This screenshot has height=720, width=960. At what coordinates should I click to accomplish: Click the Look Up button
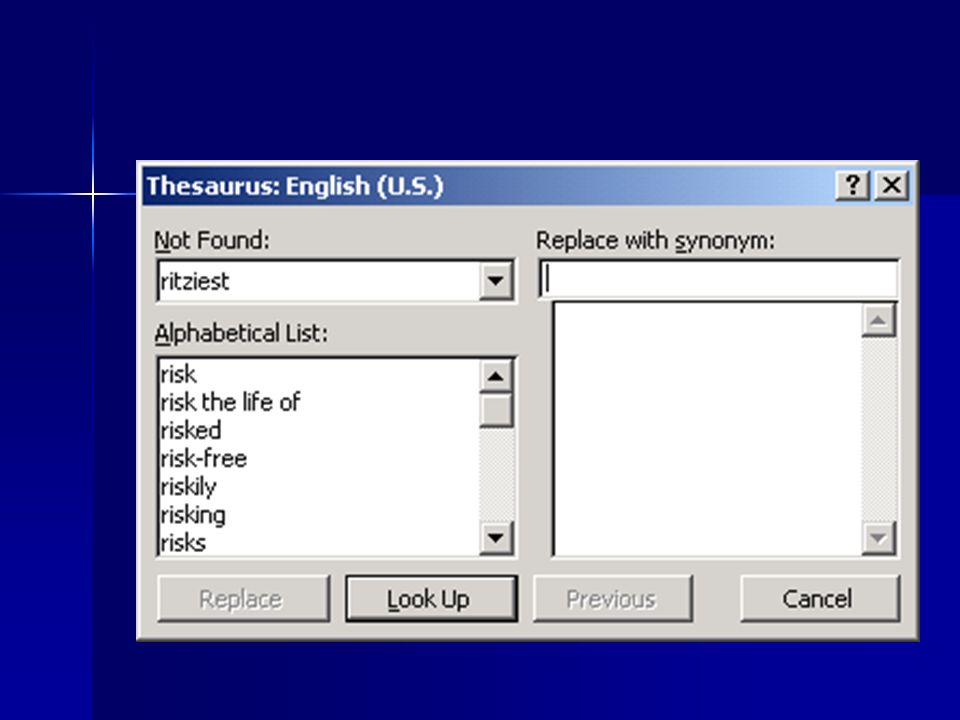[x=431, y=599]
